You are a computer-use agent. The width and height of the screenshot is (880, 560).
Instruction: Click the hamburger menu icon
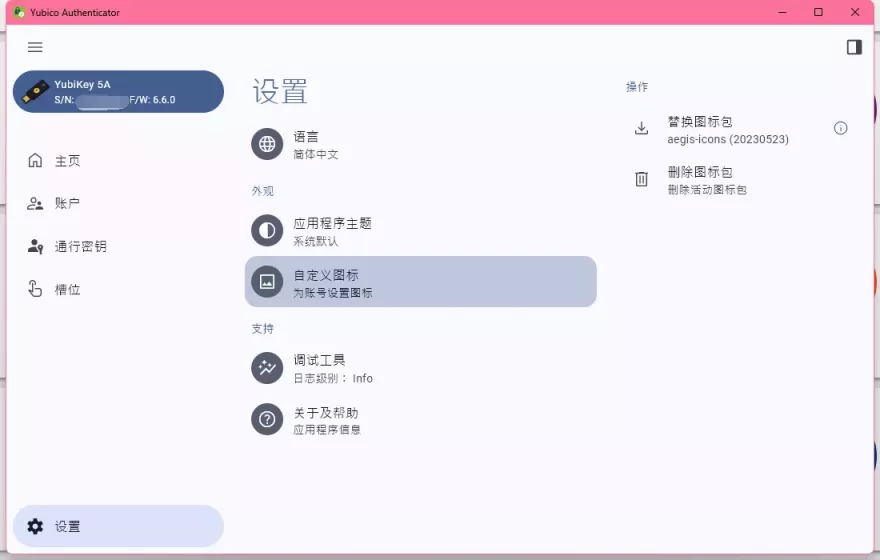(x=35, y=47)
